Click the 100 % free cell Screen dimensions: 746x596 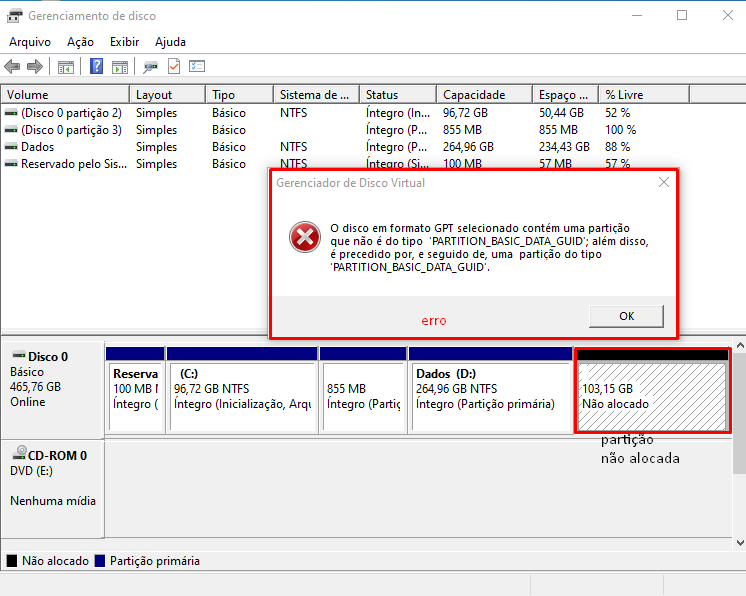(x=620, y=130)
